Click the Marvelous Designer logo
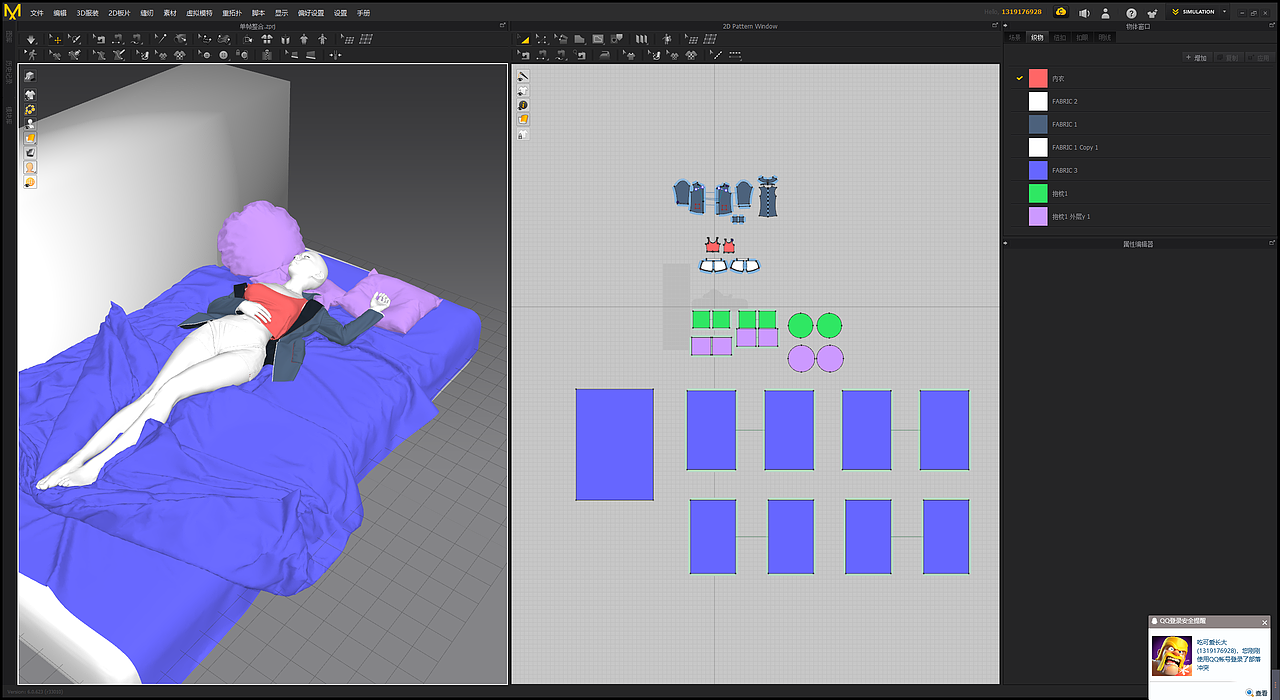This screenshot has width=1280, height=700. 12,12
